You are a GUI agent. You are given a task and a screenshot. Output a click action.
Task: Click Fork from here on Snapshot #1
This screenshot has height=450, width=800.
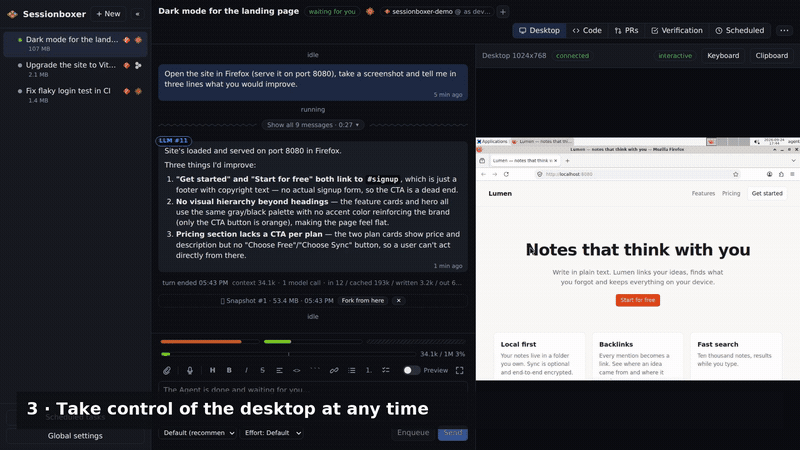[363, 301]
